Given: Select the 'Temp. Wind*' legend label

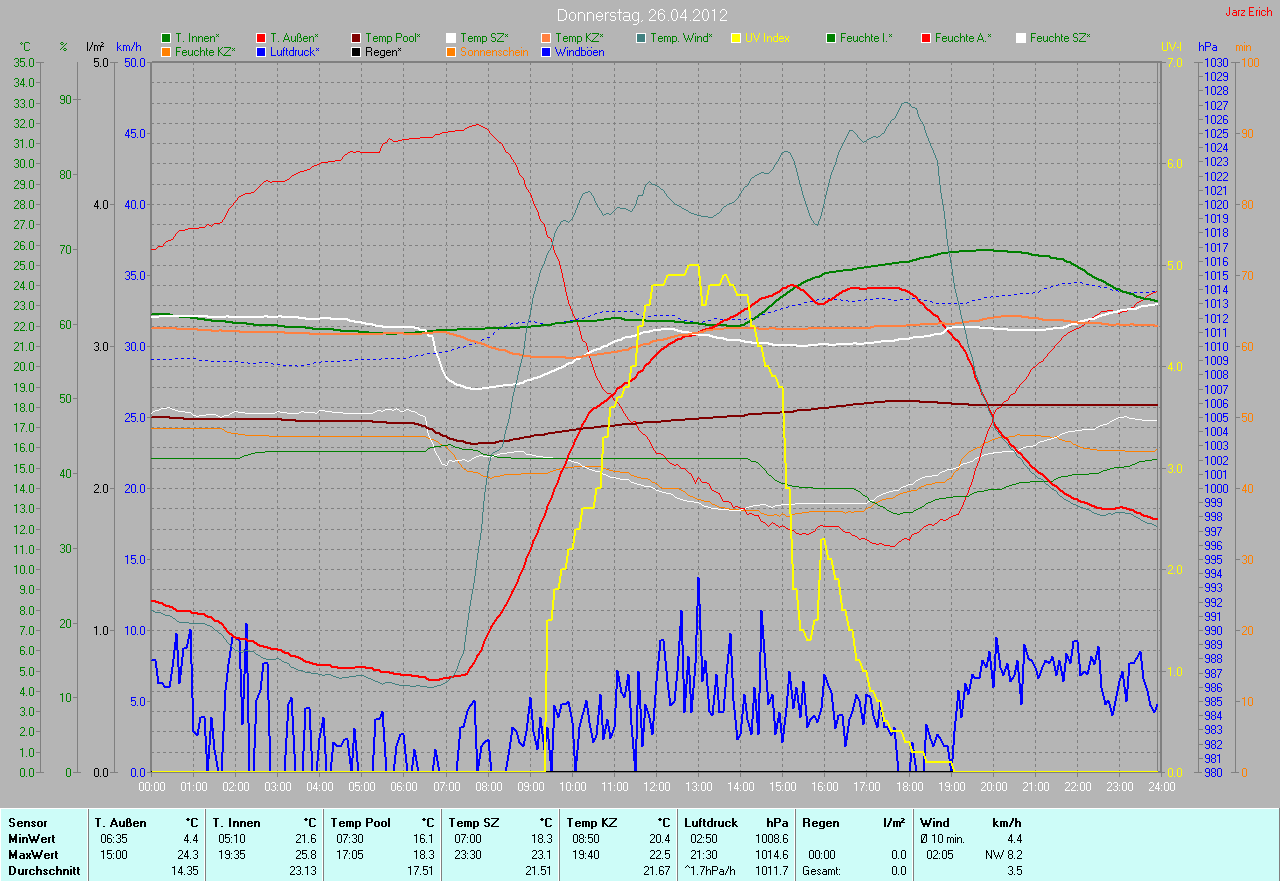Looking at the screenshot, I should 681,38.
